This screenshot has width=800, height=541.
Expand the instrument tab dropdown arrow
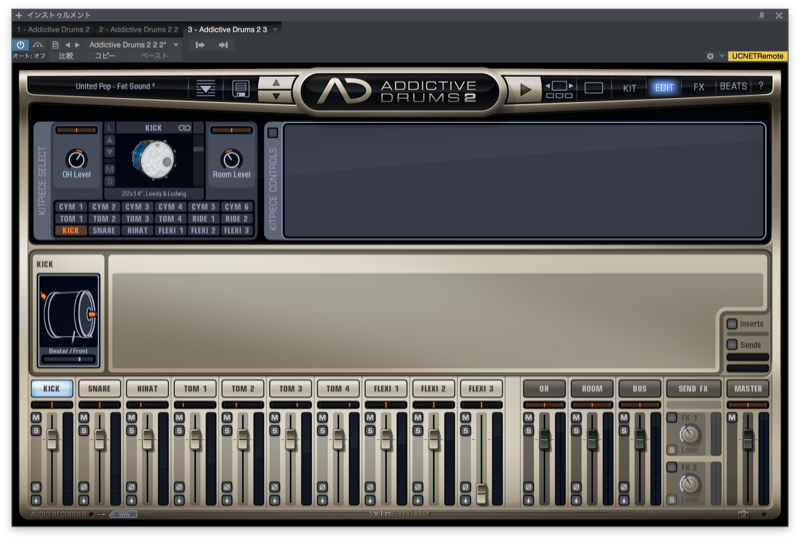point(276,30)
